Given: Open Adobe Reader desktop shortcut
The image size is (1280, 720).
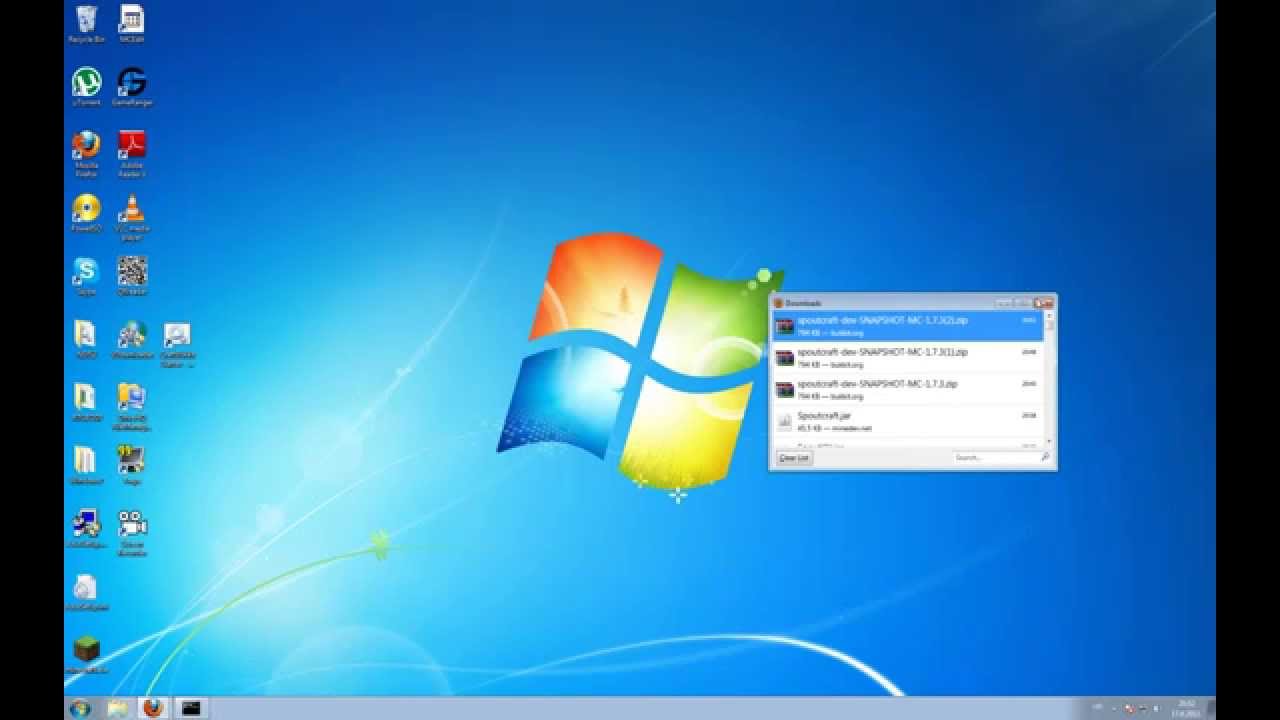Looking at the screenshot, I should pyautogui.click(x=131, y=152).
